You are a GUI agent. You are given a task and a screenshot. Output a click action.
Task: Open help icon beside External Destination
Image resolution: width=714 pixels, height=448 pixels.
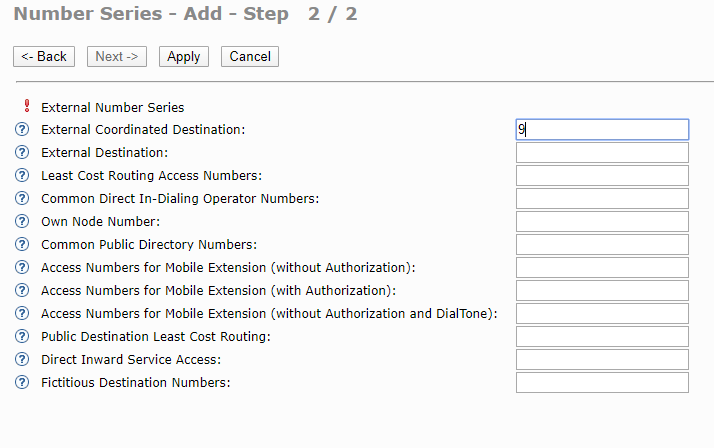pyautogui.click(x=23, y=153)
